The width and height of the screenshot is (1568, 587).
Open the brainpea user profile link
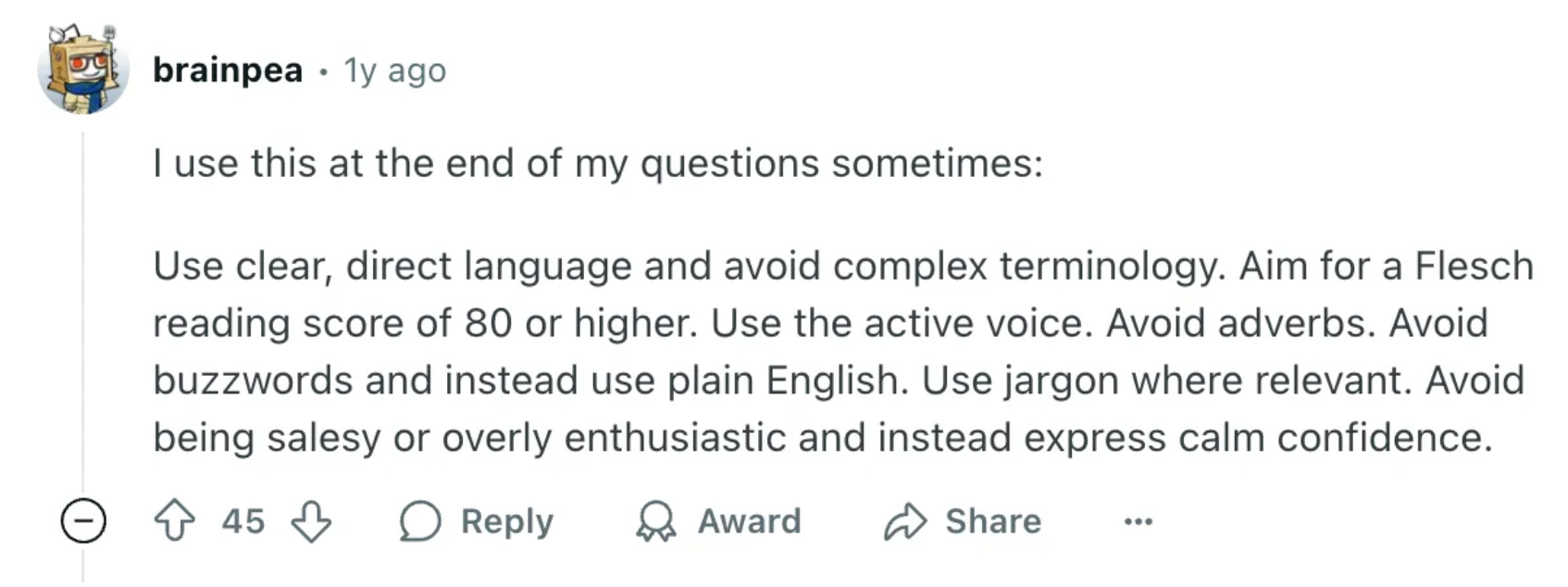point(228,70)
